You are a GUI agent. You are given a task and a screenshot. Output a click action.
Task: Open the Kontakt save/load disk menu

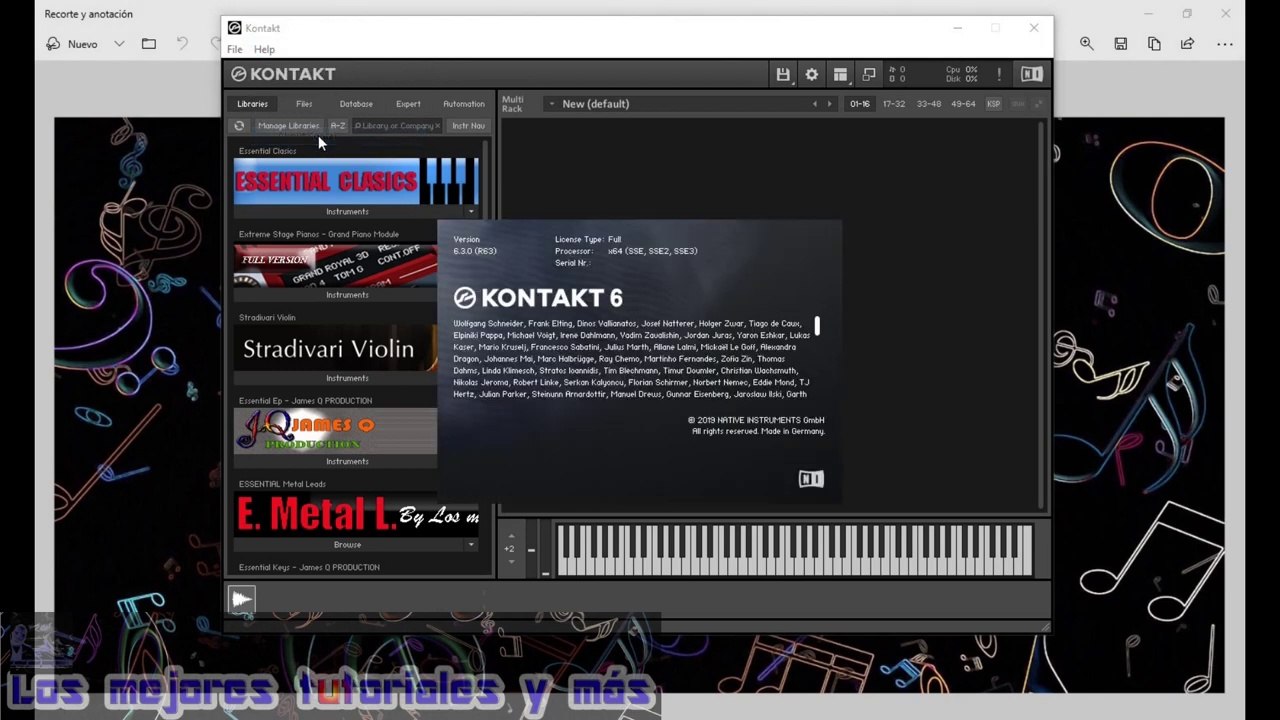(x=783, y=74)
